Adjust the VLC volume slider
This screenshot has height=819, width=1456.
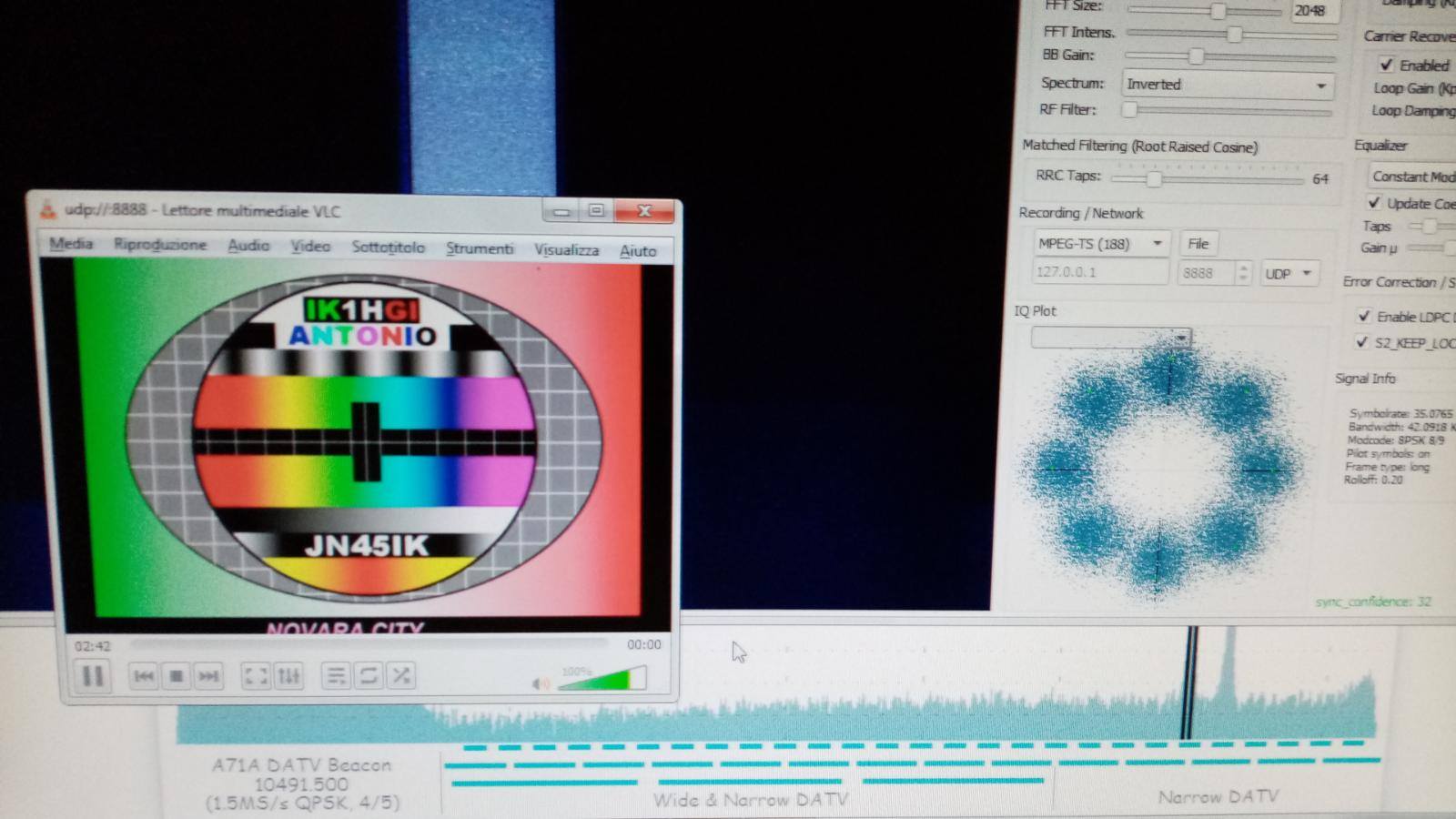602,680
